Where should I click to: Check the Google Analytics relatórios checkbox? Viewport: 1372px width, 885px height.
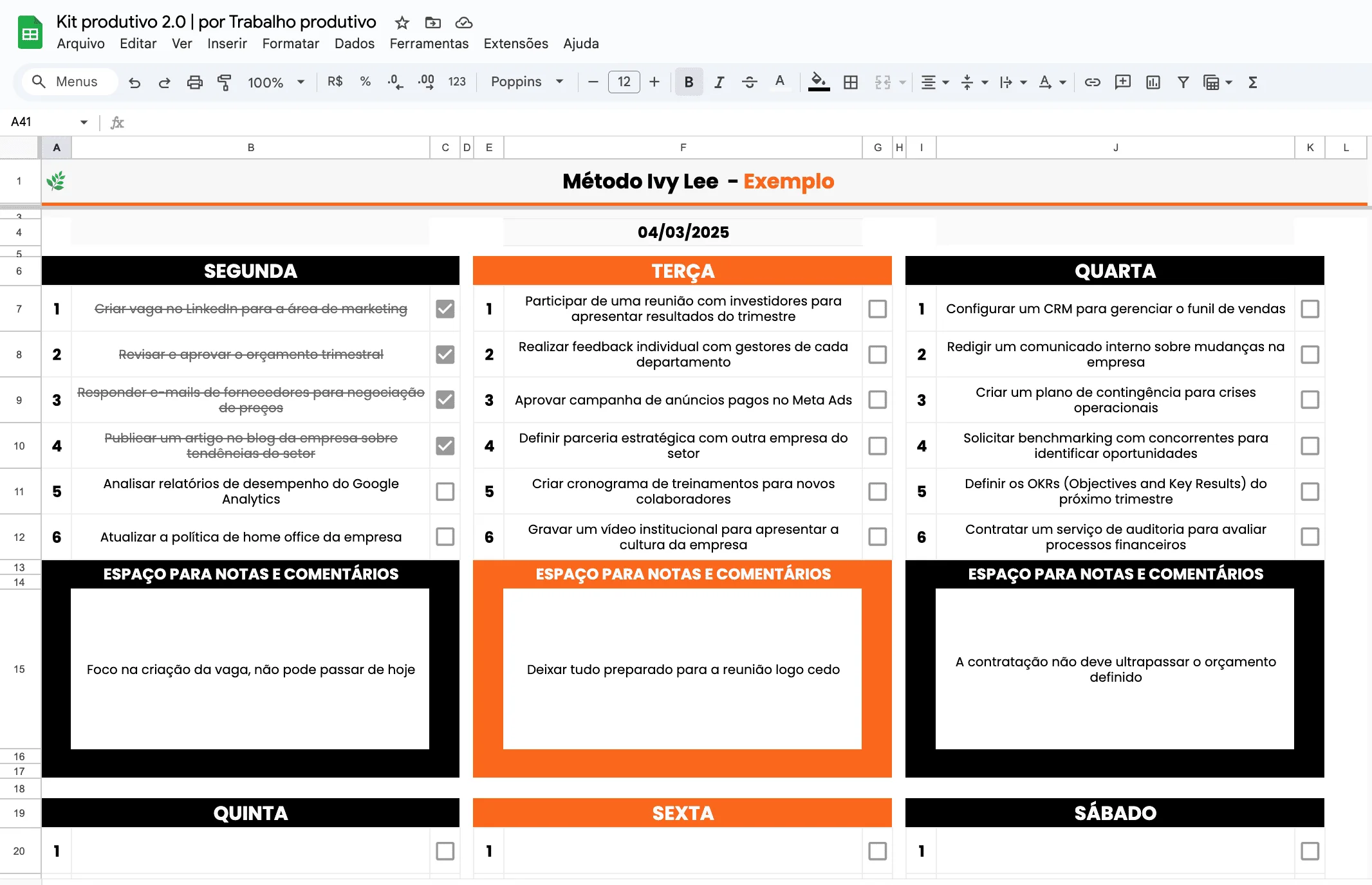tap(445, 491)
